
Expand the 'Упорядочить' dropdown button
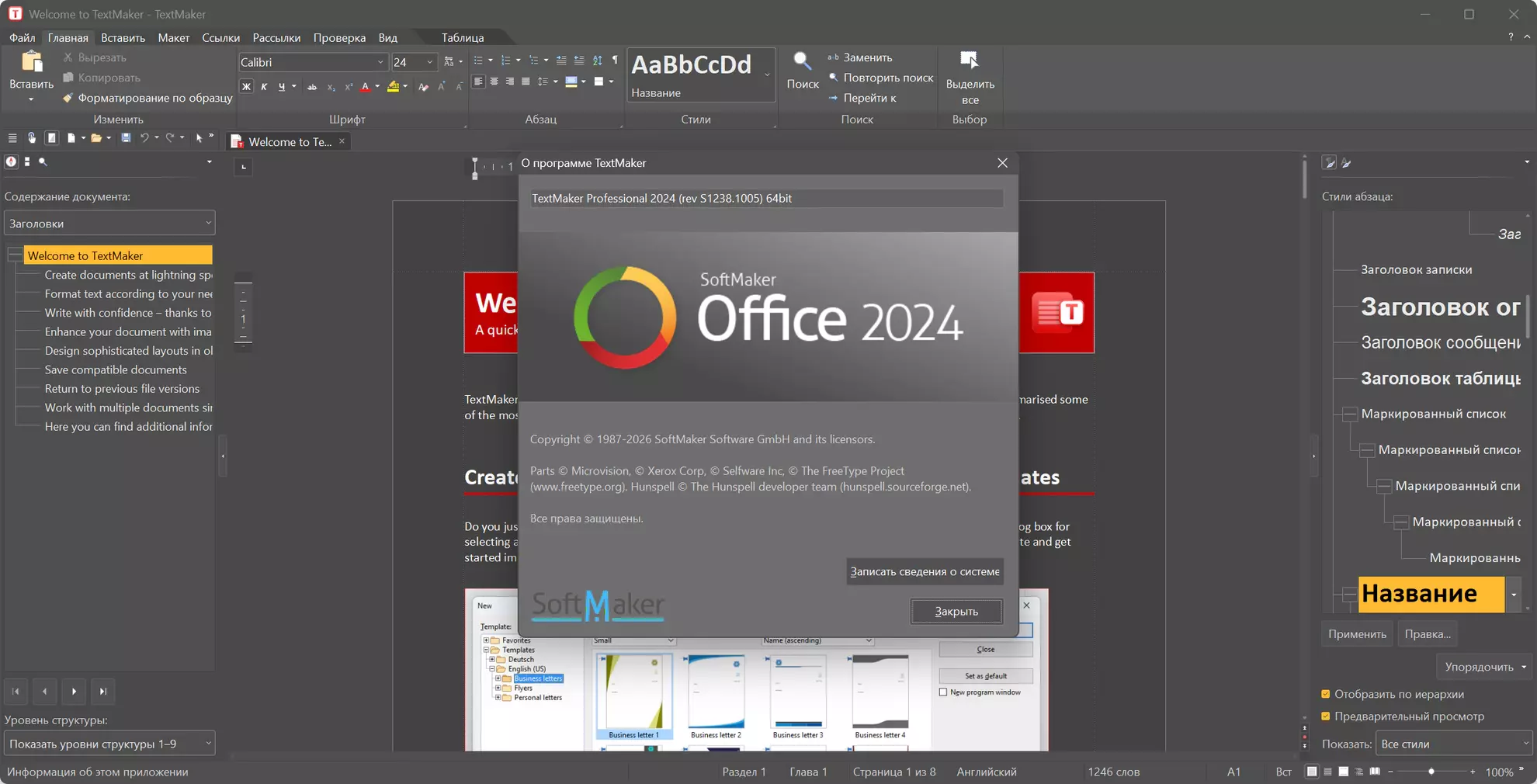pyautogui.click(x=1484, y=667)
